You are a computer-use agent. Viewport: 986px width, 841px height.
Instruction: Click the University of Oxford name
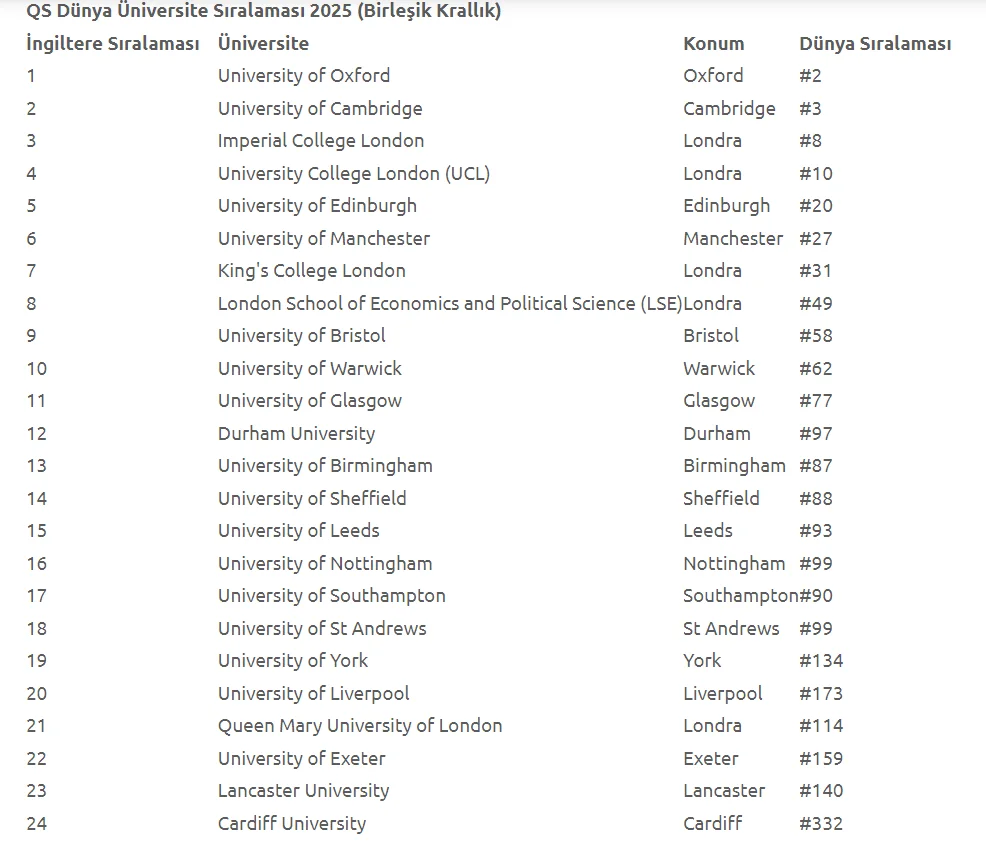pos(304,76)
